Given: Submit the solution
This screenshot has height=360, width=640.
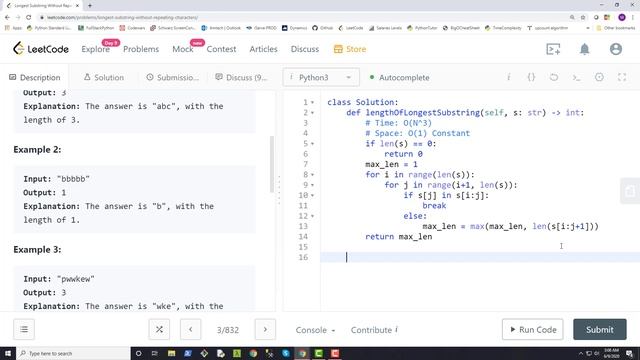Looking at the screenshot, I should (x=600, y=329).
